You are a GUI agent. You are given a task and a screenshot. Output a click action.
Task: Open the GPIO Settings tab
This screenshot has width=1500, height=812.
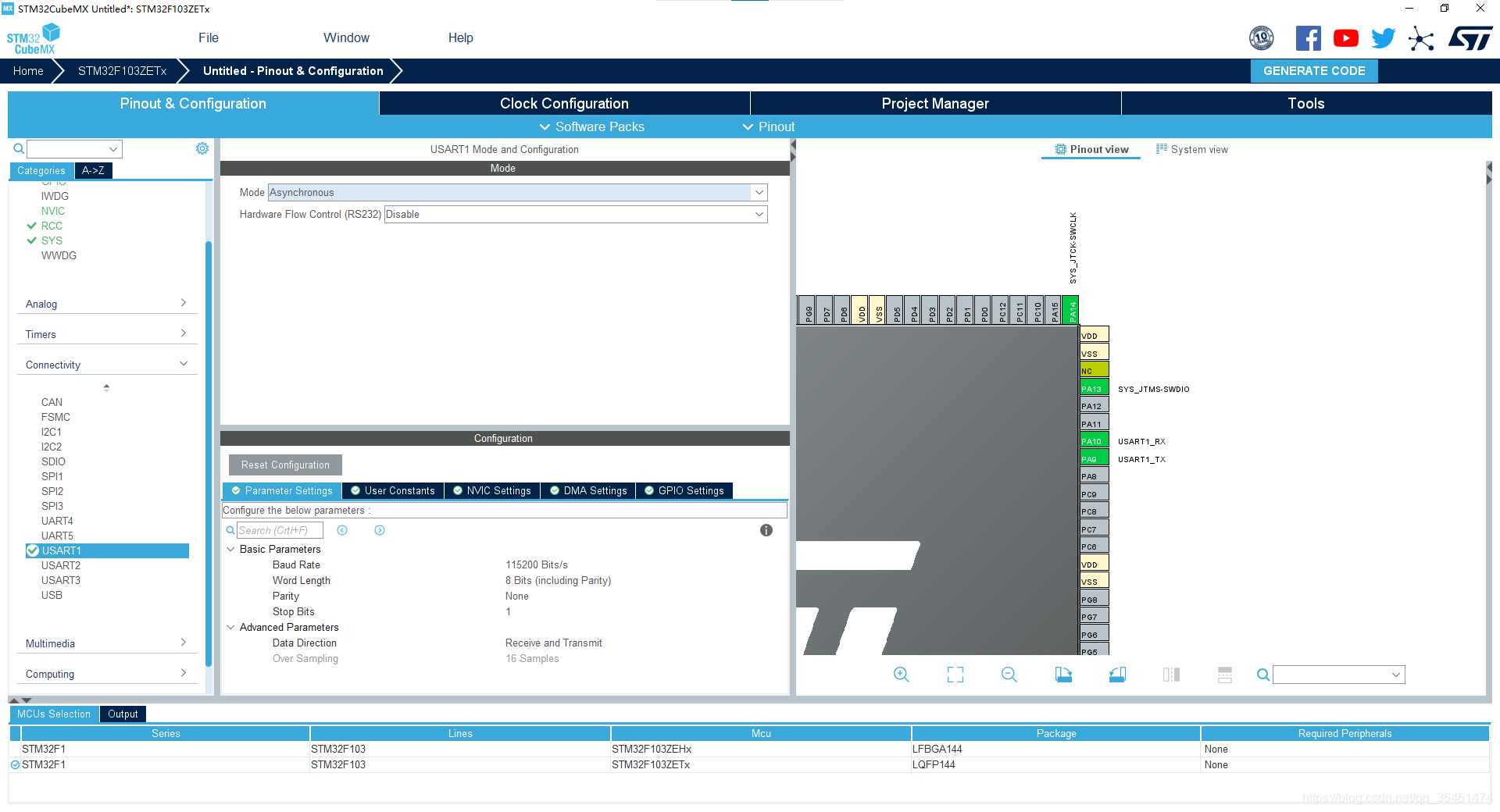(684, 490)
